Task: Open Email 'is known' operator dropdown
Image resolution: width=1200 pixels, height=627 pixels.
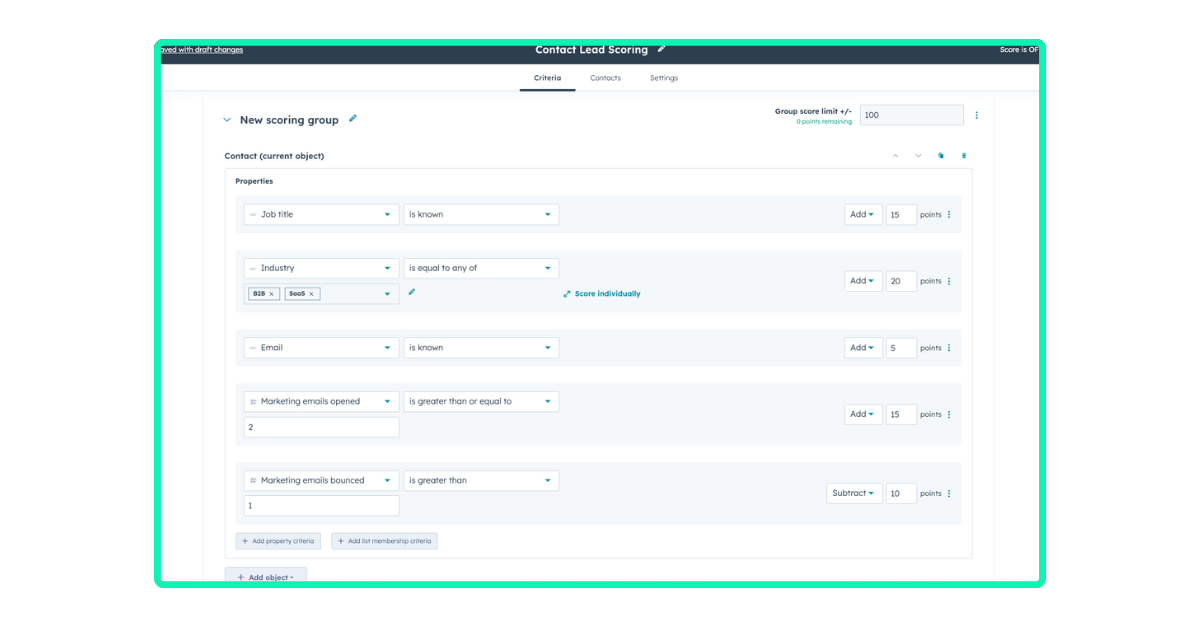Action: [481, 348]
